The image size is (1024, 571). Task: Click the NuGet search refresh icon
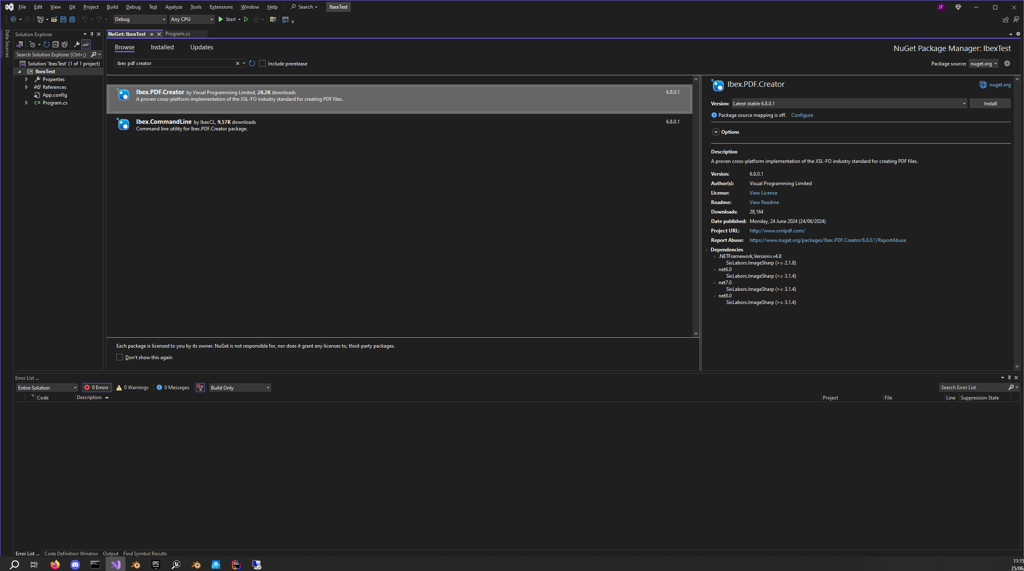click(252, 63)
